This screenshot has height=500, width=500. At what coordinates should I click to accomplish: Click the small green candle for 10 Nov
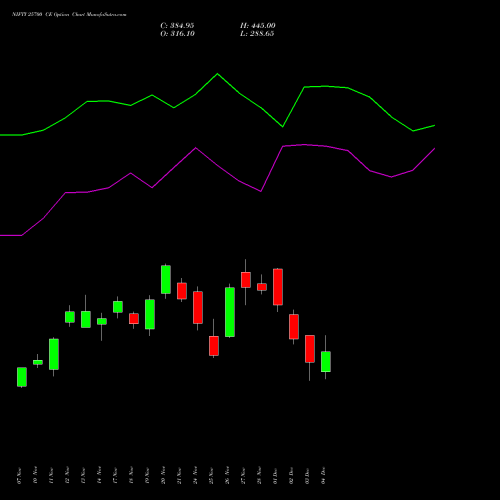pyautogui.click(x=38, y=362)
